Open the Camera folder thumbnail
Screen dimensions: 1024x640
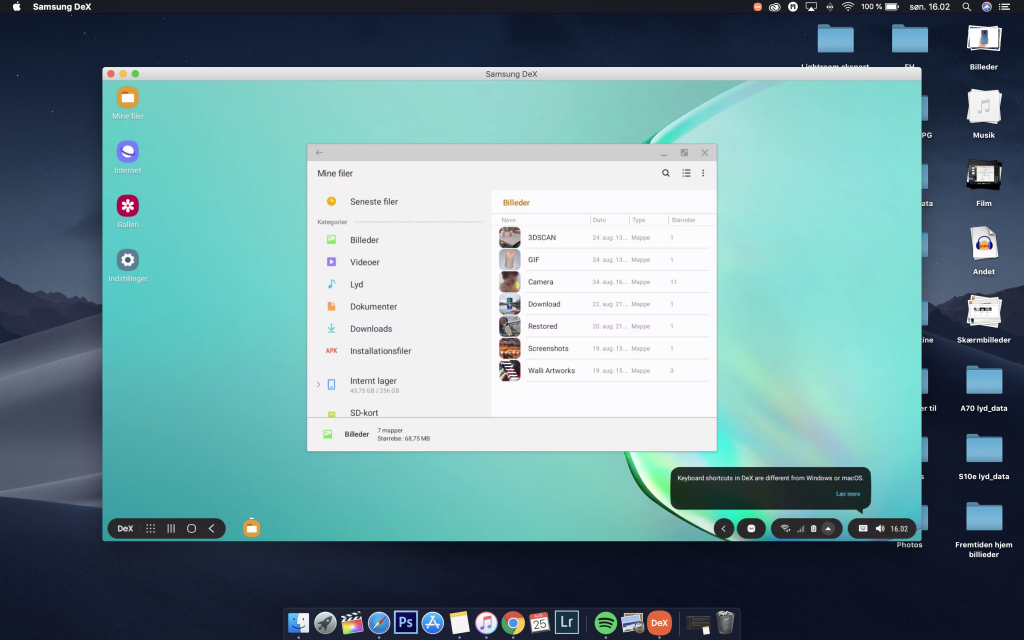point(509,282)
